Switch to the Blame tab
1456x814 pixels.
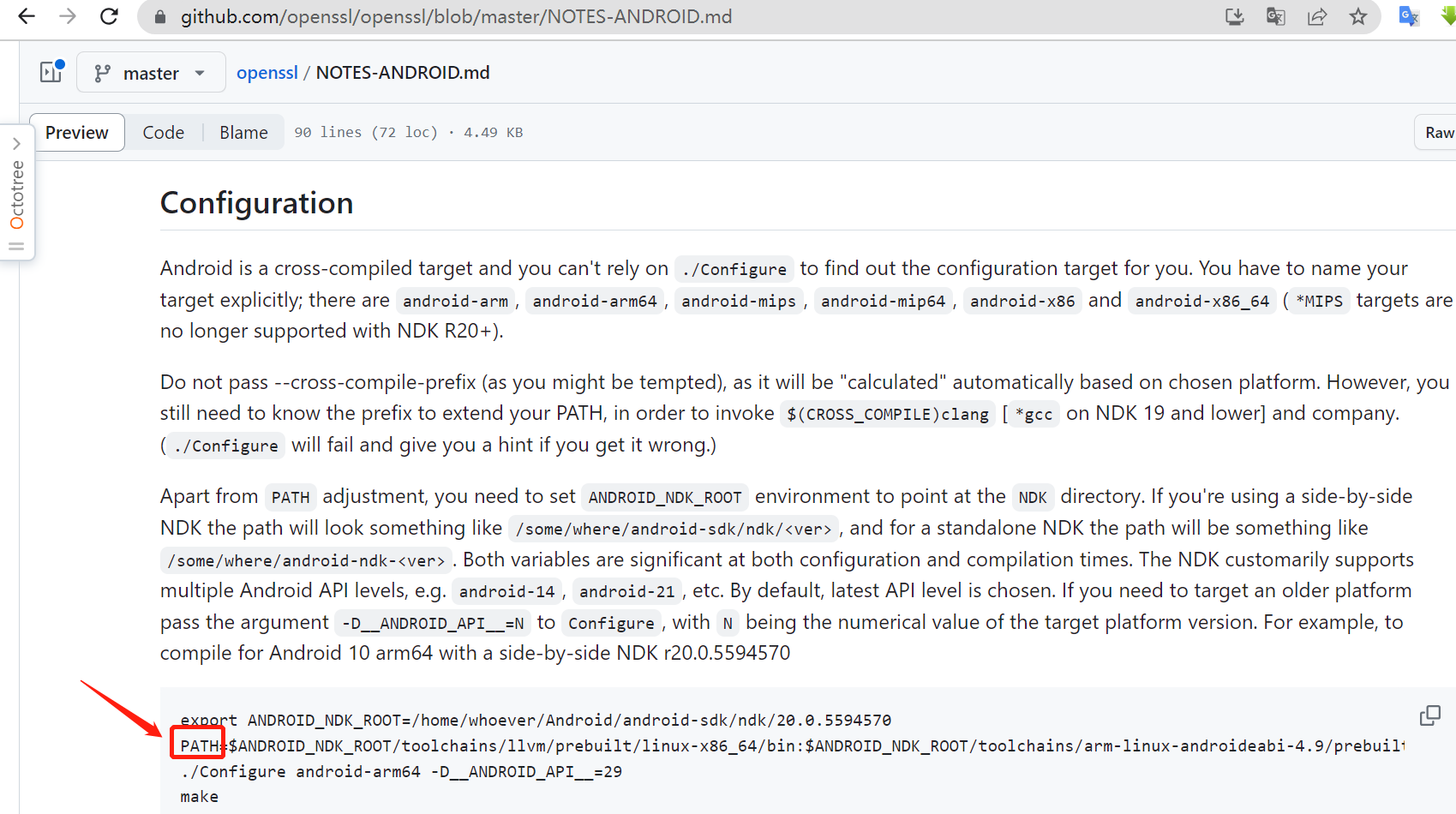point(243,133)
